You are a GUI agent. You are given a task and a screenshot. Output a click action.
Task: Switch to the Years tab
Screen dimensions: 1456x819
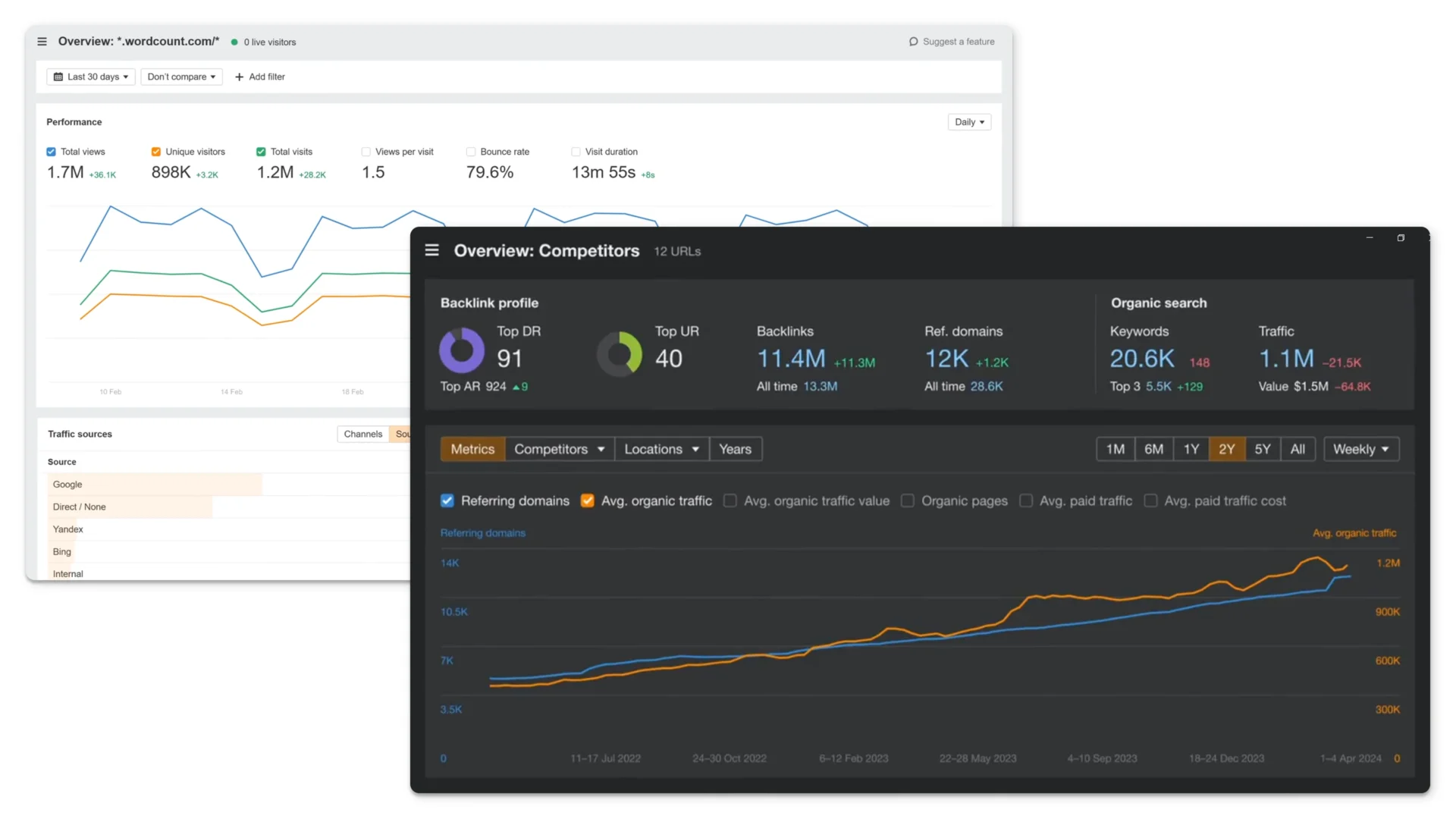pos(735,449)
